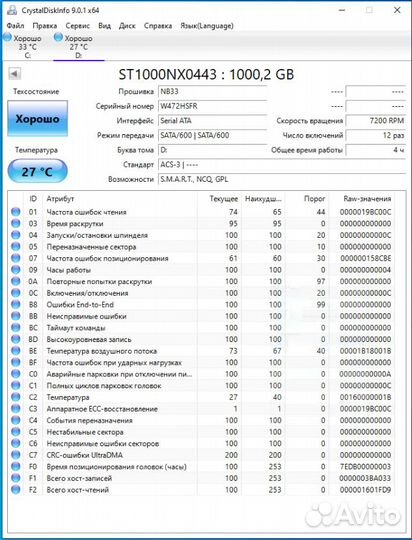Click the rotation speed field 7200 RPM
This screenshot has height=540, width=412.
click(376, 121)
